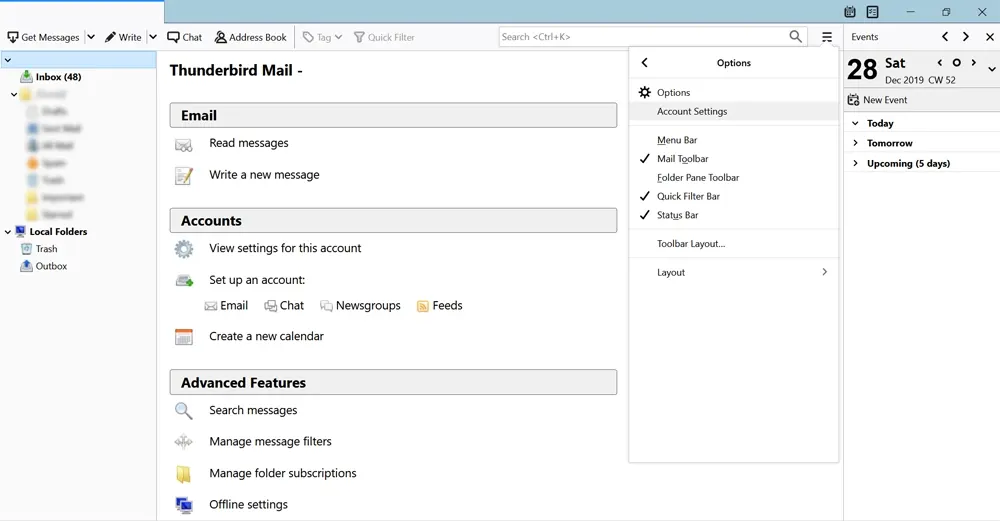
Task: Click the Set up an account icon
Action: pyautogui.click(x=184, y=280)
